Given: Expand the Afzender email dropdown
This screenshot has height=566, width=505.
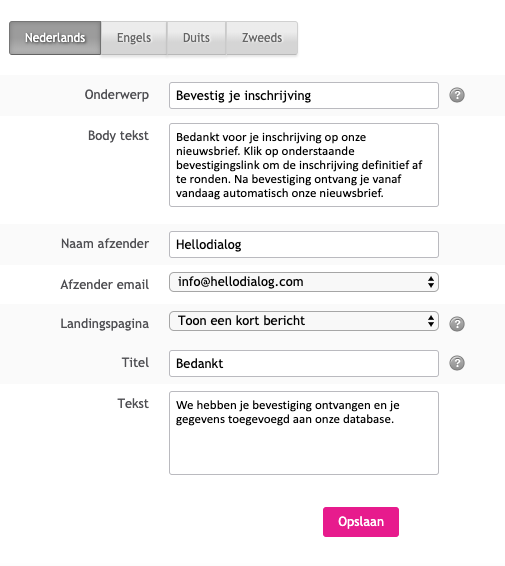Looking at the screenshot, I should 304,282.
